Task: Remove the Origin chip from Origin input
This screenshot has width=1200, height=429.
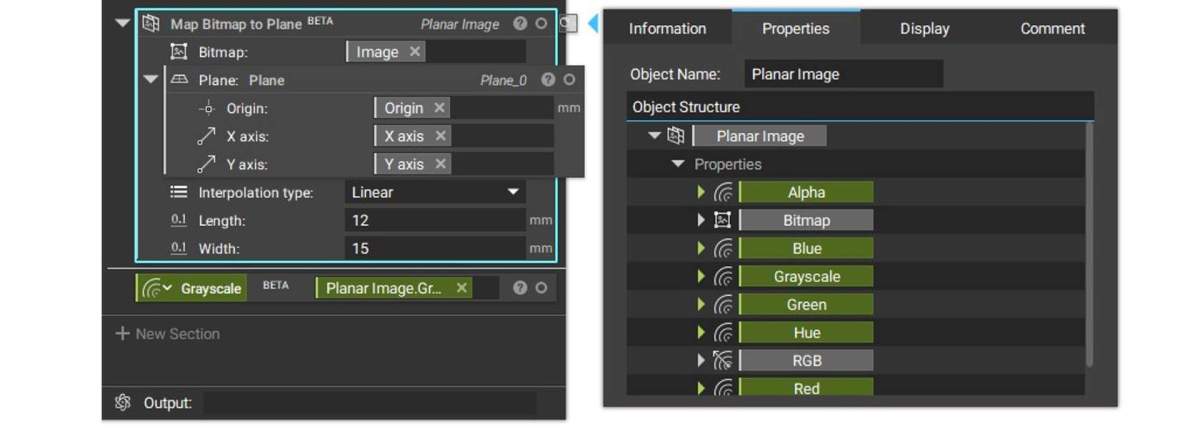Action: (439, 108)
